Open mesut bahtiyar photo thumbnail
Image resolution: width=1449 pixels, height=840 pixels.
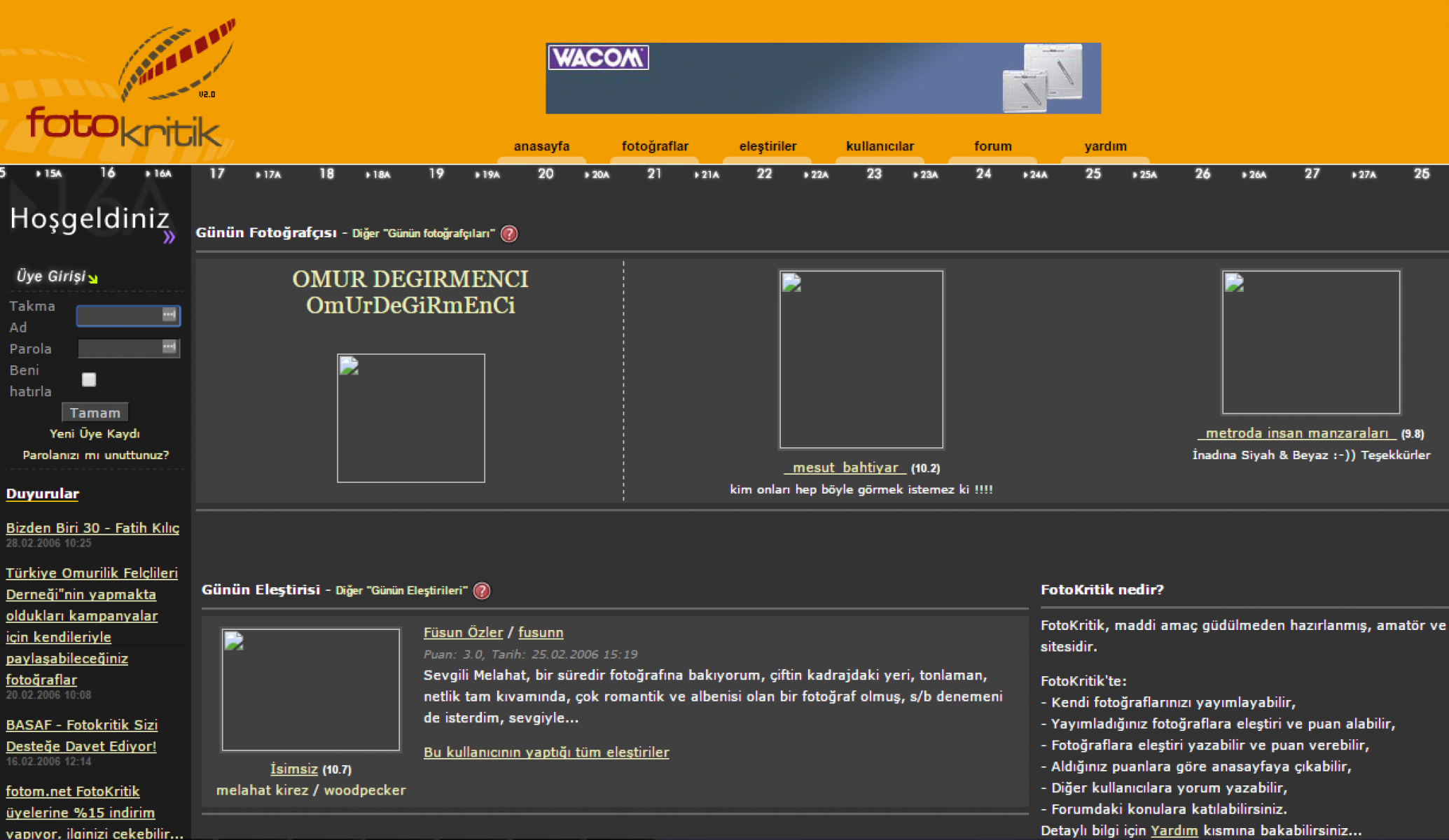[861, 359]
